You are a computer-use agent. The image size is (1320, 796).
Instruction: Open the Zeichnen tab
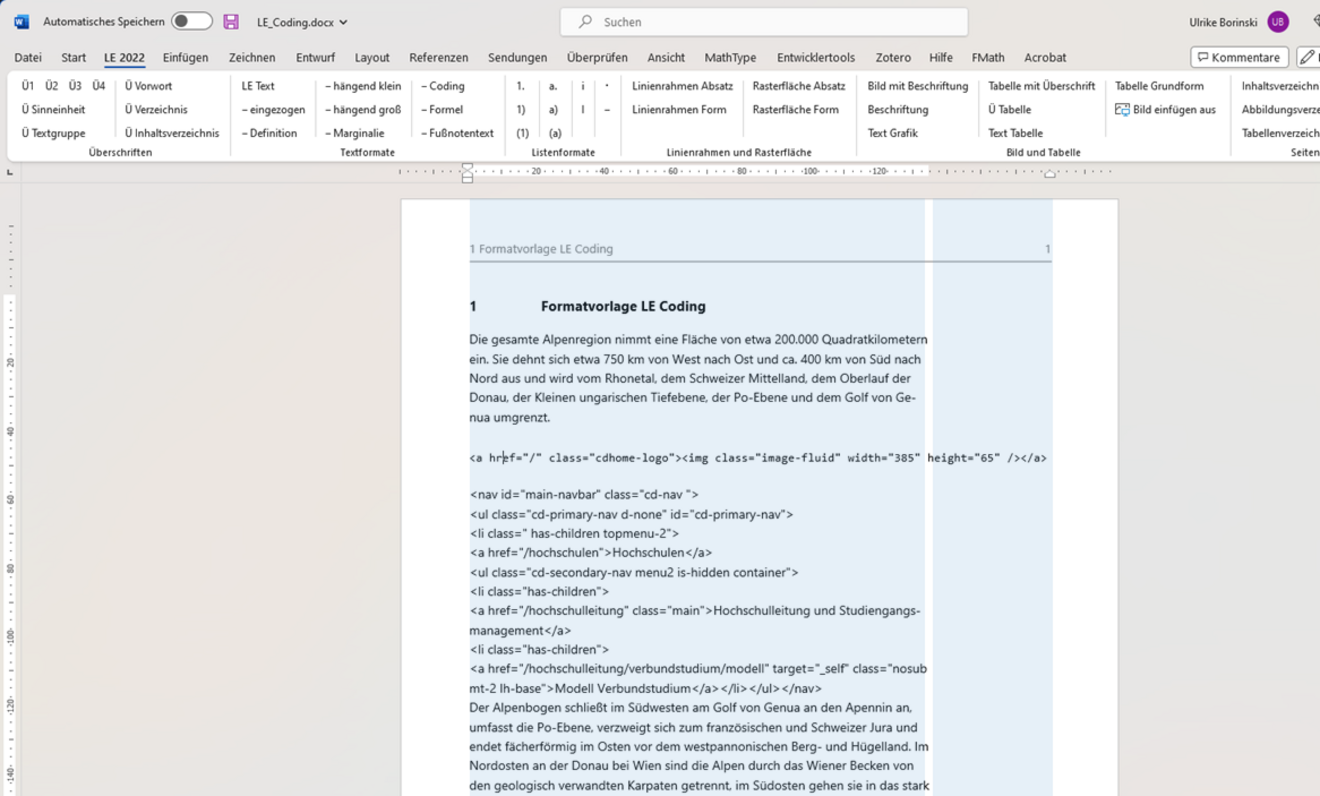[252, 58]
